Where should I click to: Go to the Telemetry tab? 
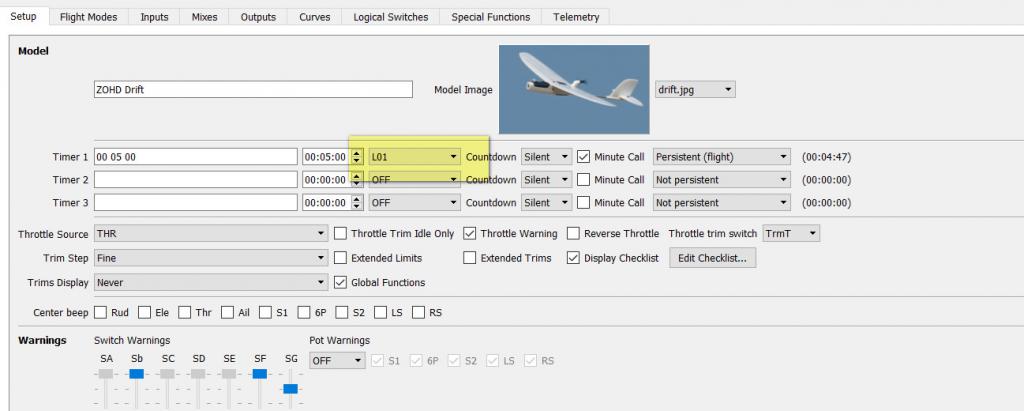point(575,17)
